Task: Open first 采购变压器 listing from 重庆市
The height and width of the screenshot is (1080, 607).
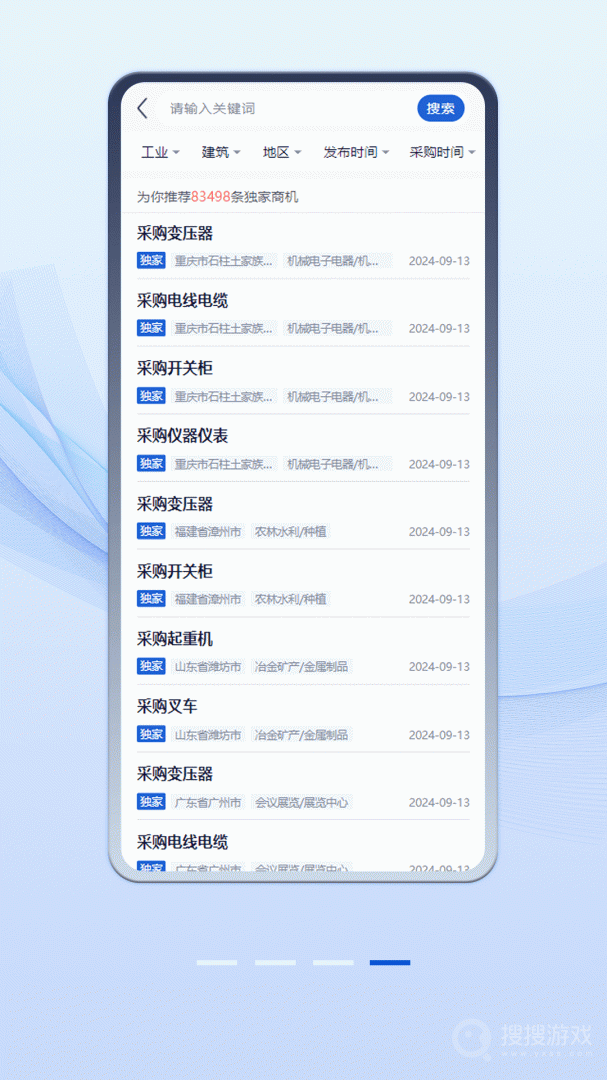Action: [x=303, y=246]
